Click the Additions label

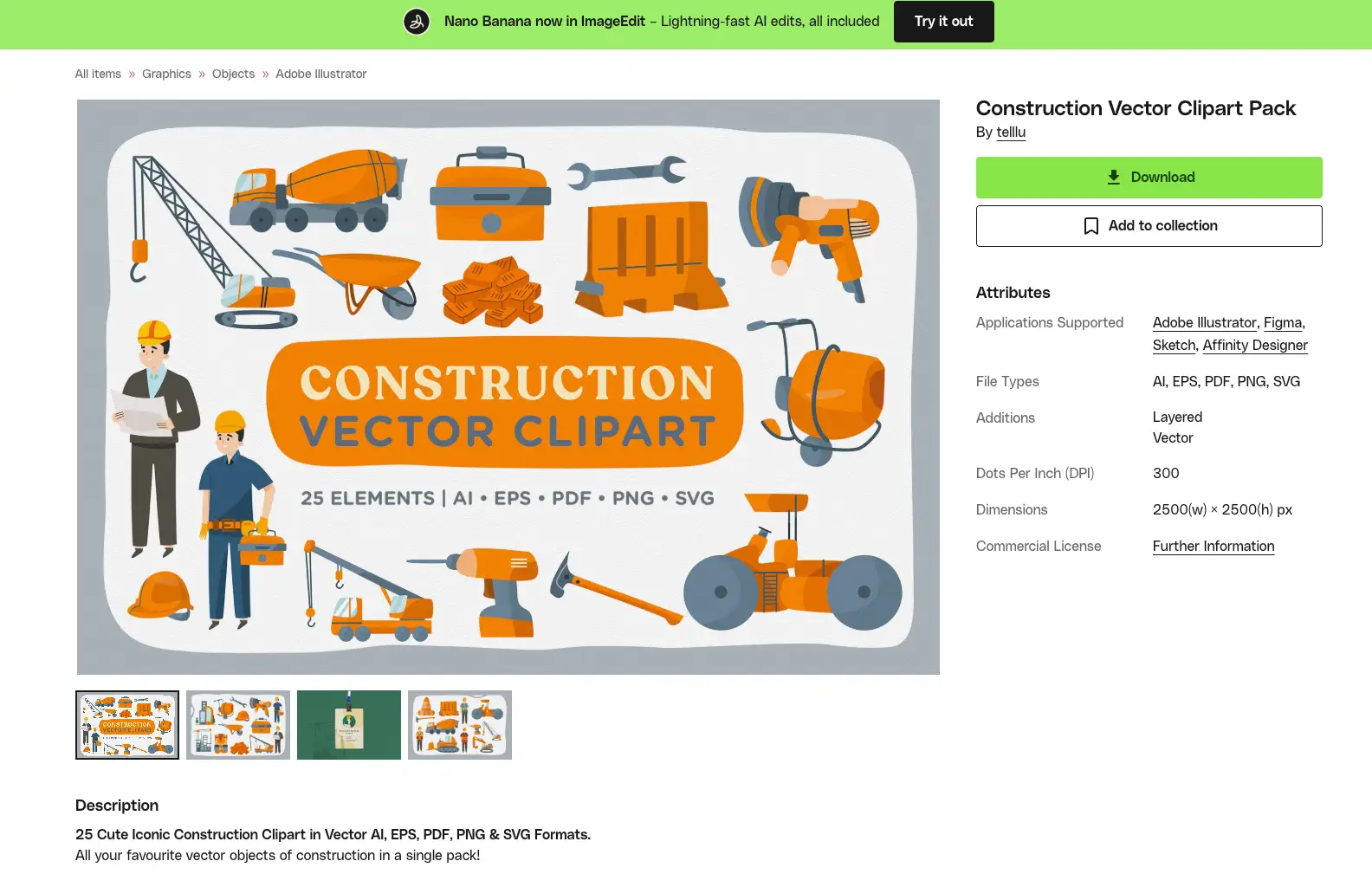pos(1005,418)
